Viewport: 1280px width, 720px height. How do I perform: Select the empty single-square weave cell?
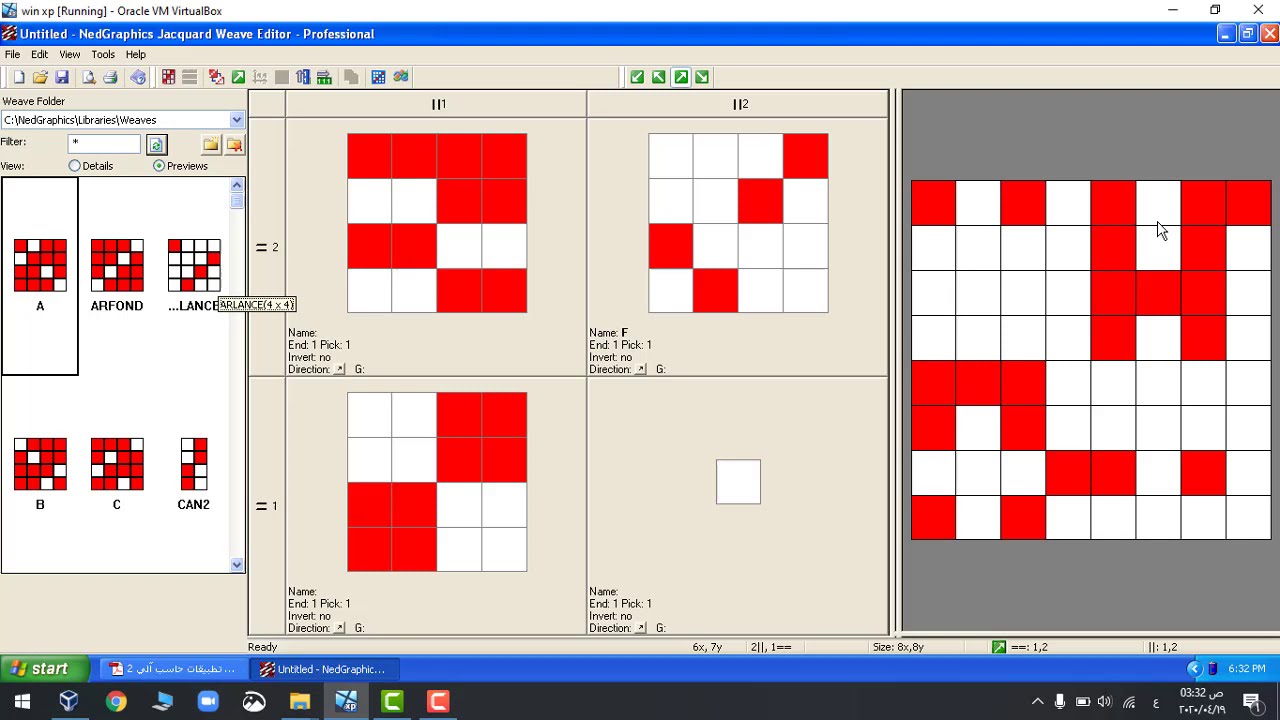(738, 482)
